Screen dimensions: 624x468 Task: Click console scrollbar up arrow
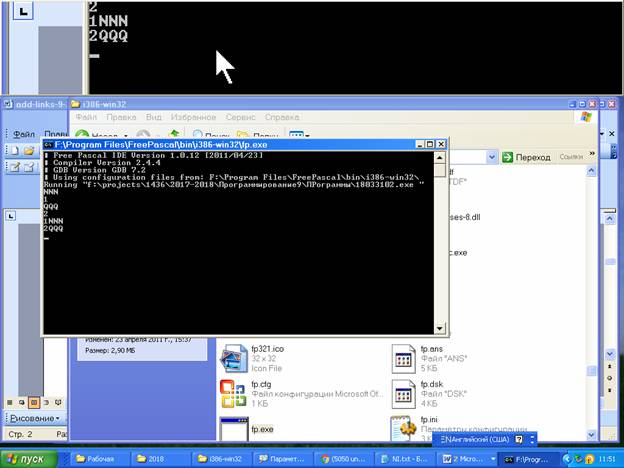pyautogui.click(x=439, y=158)
